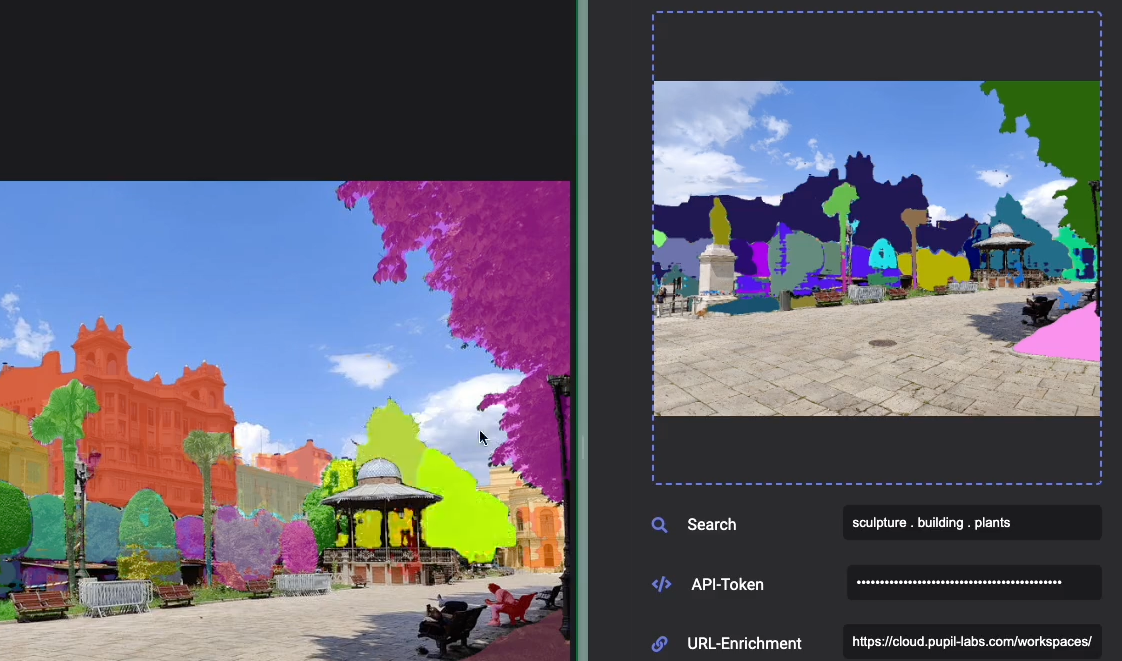Click the chain link icon beside URL-Enrichment
Image resolution: width=1122 pixels, height=661 pixels.
point(659,643)
